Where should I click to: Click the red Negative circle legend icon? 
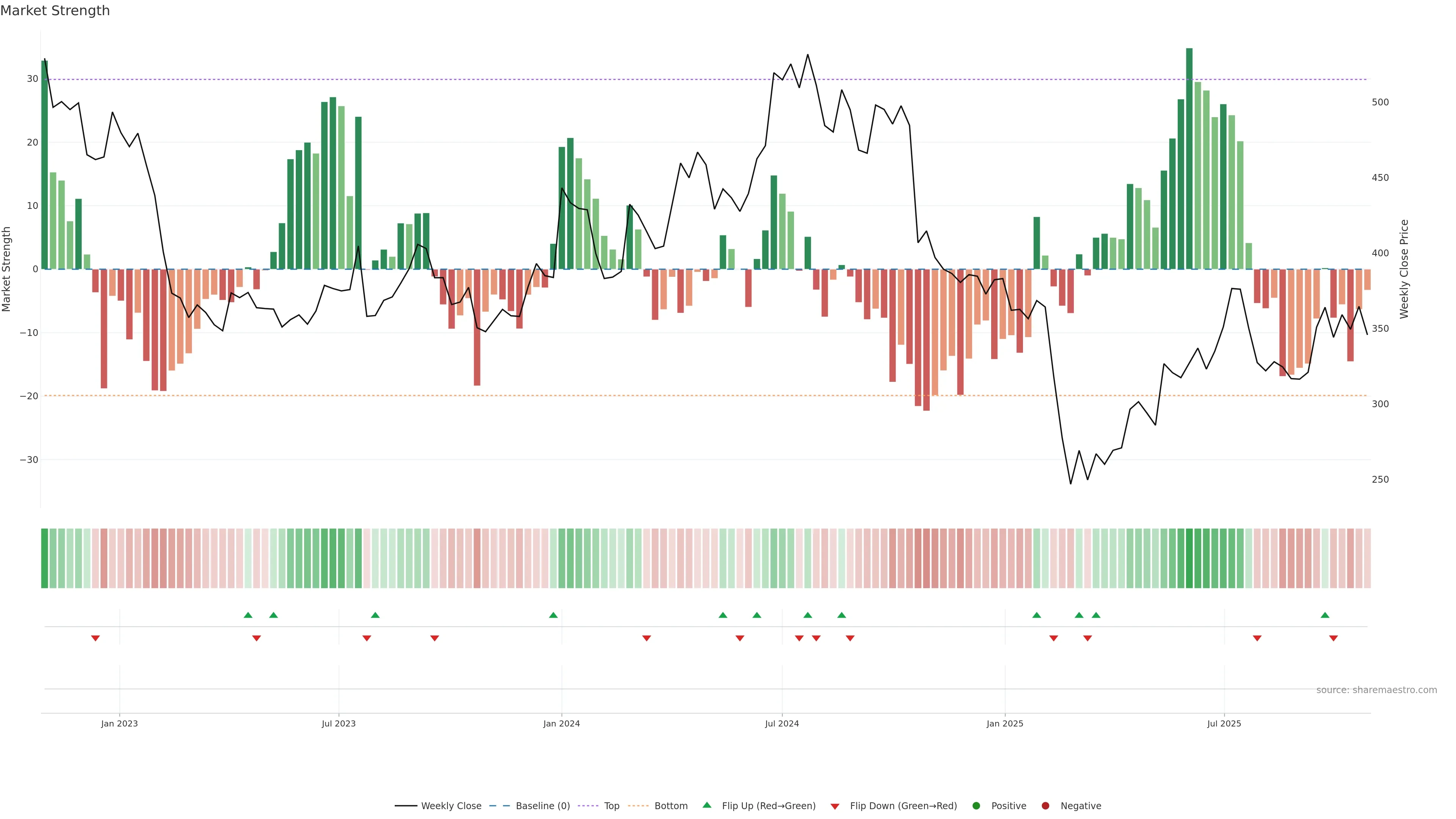(x=1045, y=805)
